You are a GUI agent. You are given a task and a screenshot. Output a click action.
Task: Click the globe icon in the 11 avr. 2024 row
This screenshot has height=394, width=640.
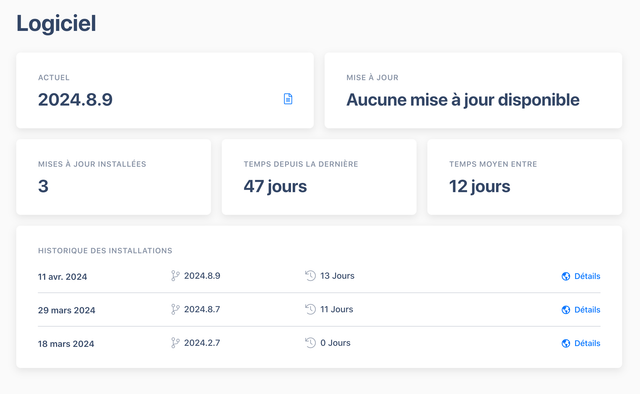click(566, 276)
